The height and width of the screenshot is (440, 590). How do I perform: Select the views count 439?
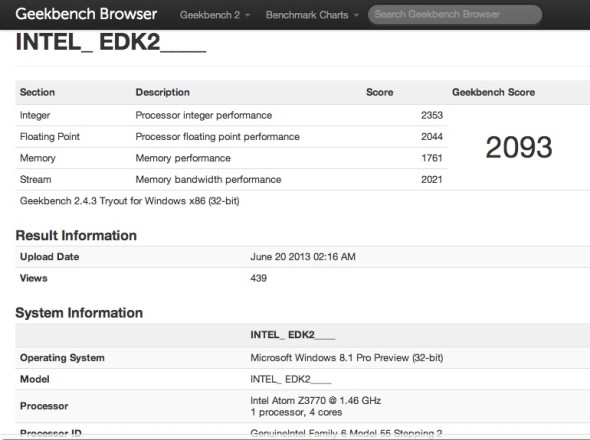click(259, 278)
